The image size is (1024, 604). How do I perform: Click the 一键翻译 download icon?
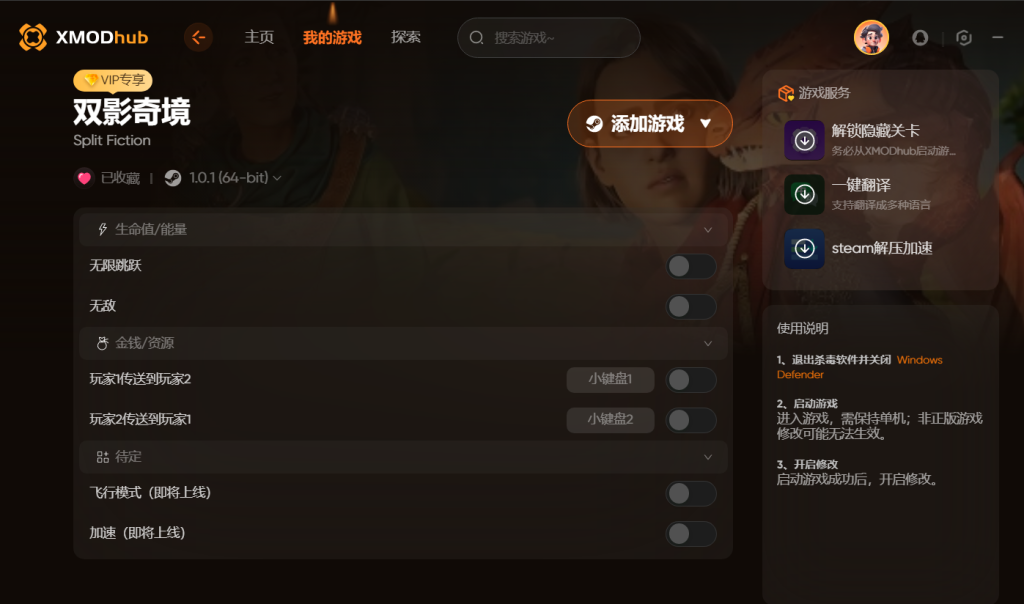pyautogui.click(x=804, y=194)
